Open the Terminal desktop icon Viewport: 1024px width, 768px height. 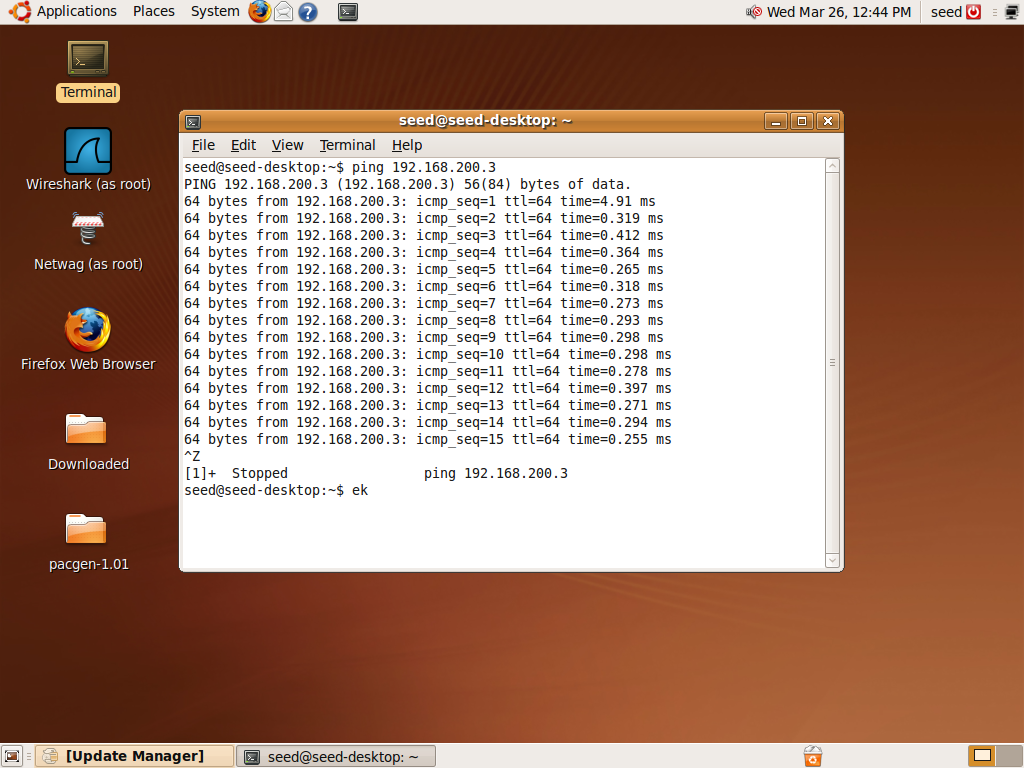tap(88, 71)
